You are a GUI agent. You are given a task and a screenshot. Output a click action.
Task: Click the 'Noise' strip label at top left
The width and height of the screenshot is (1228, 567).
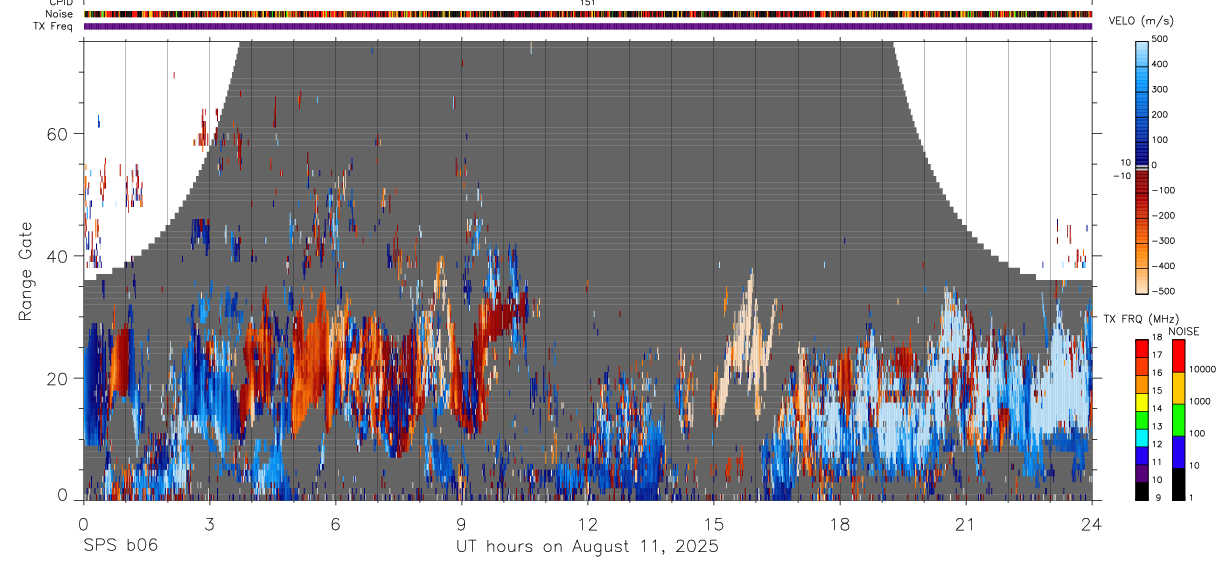pos(59,14)
